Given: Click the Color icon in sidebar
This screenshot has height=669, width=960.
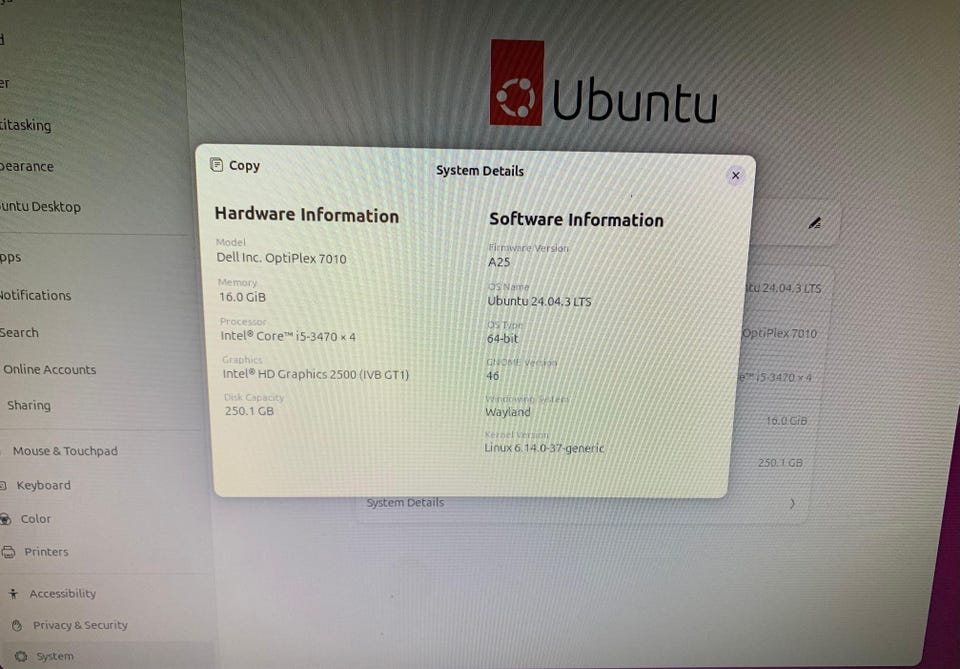Looking at the screenshot, I should click(5, 519).
